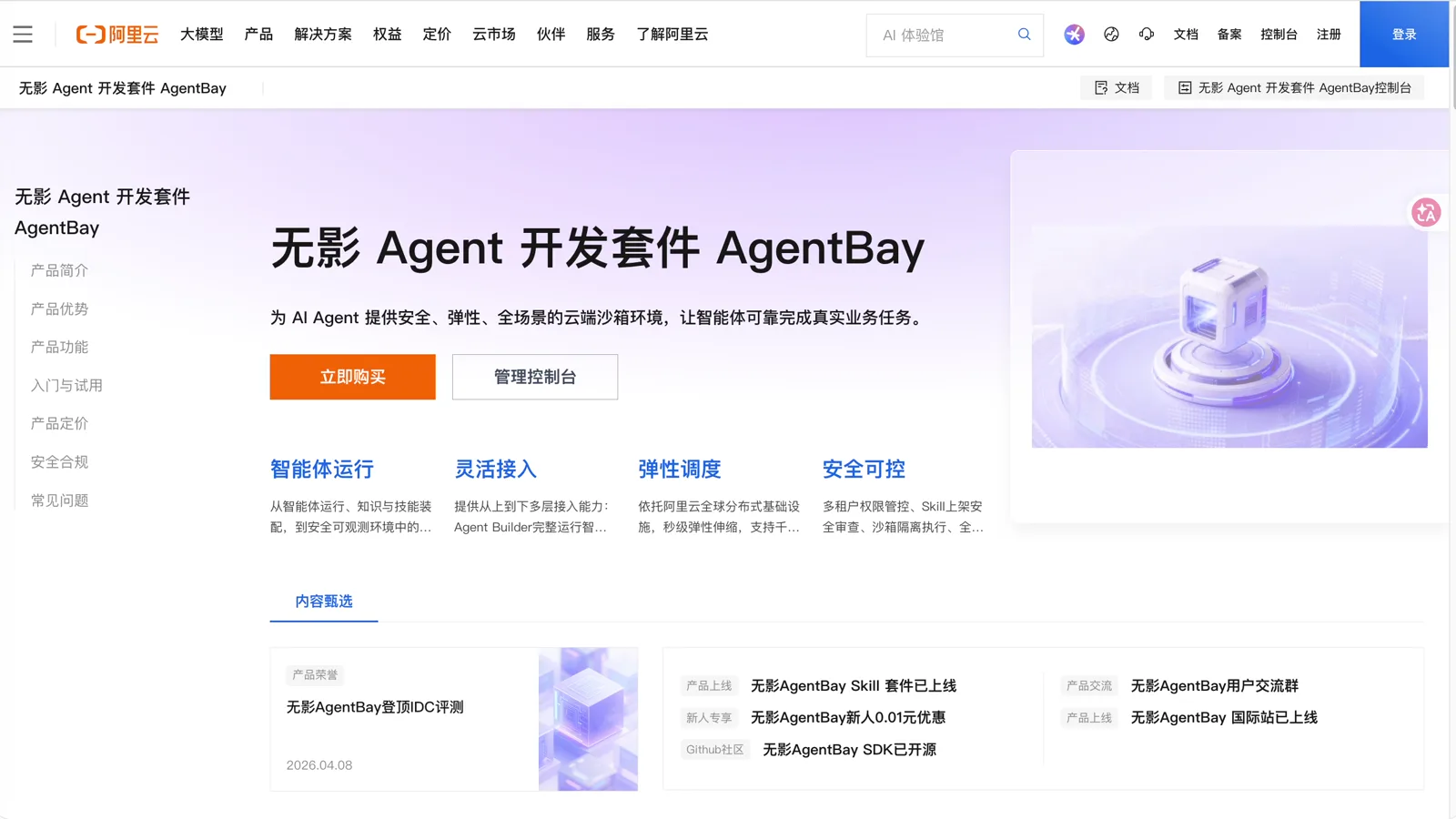Viewport: 1456px width, 819px height.
Task: Click the 智能体运行 feature heading
Action: pyautogui.click(x=322, y=470)
